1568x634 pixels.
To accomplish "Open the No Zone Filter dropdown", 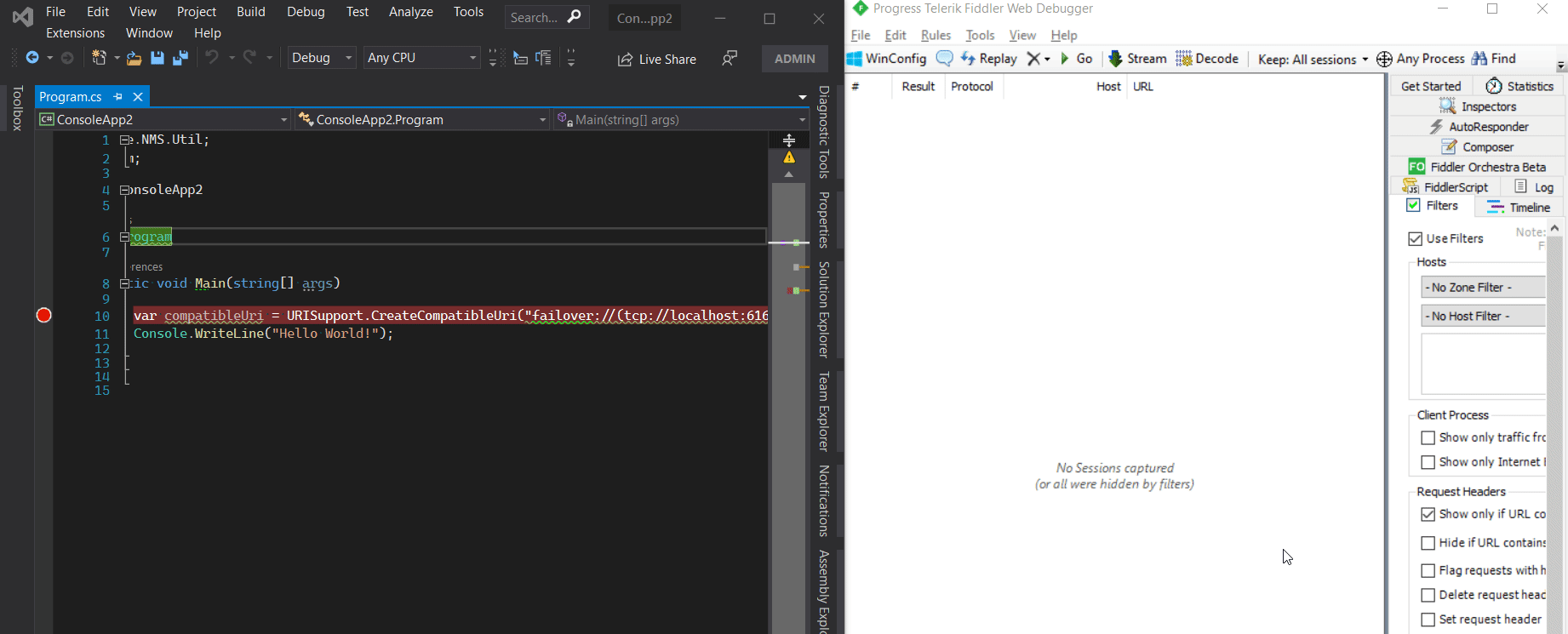I will [1483, 288].
